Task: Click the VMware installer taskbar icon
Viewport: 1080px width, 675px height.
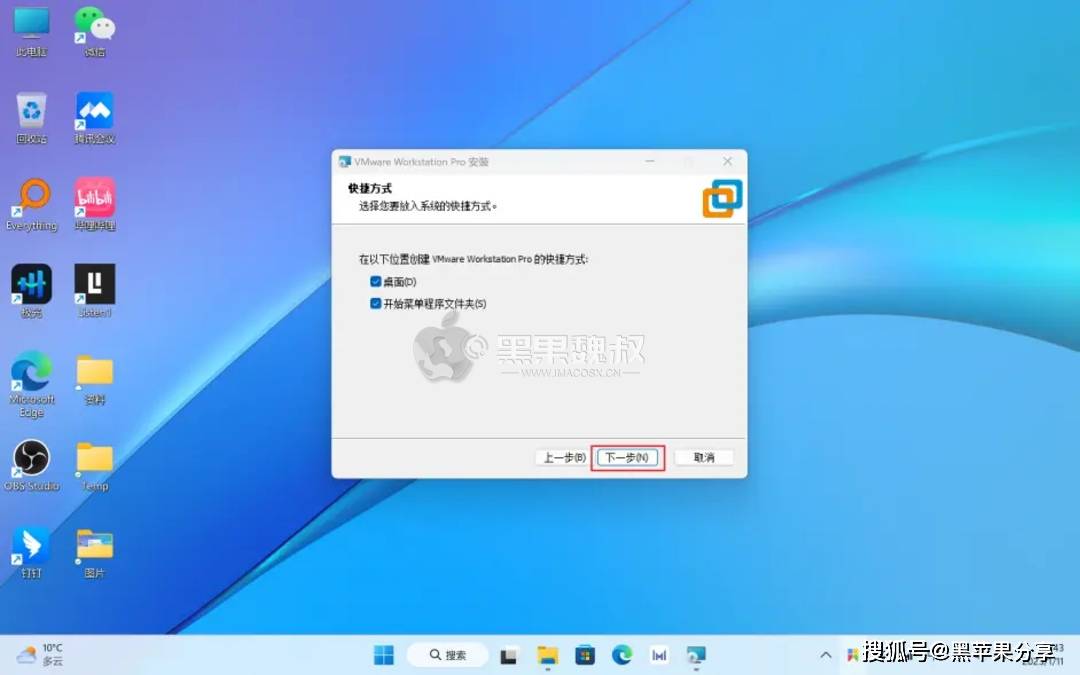Action: [x=696, y=655]
